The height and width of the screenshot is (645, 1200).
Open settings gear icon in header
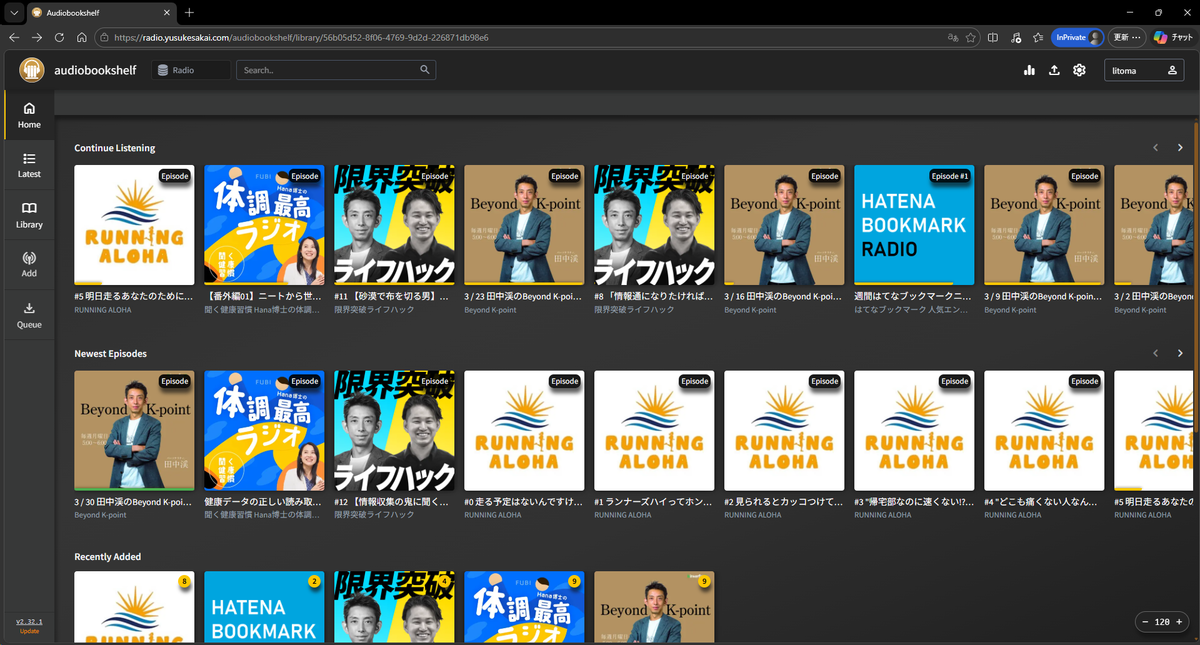pyautogui.click(x=1079, y=70)
